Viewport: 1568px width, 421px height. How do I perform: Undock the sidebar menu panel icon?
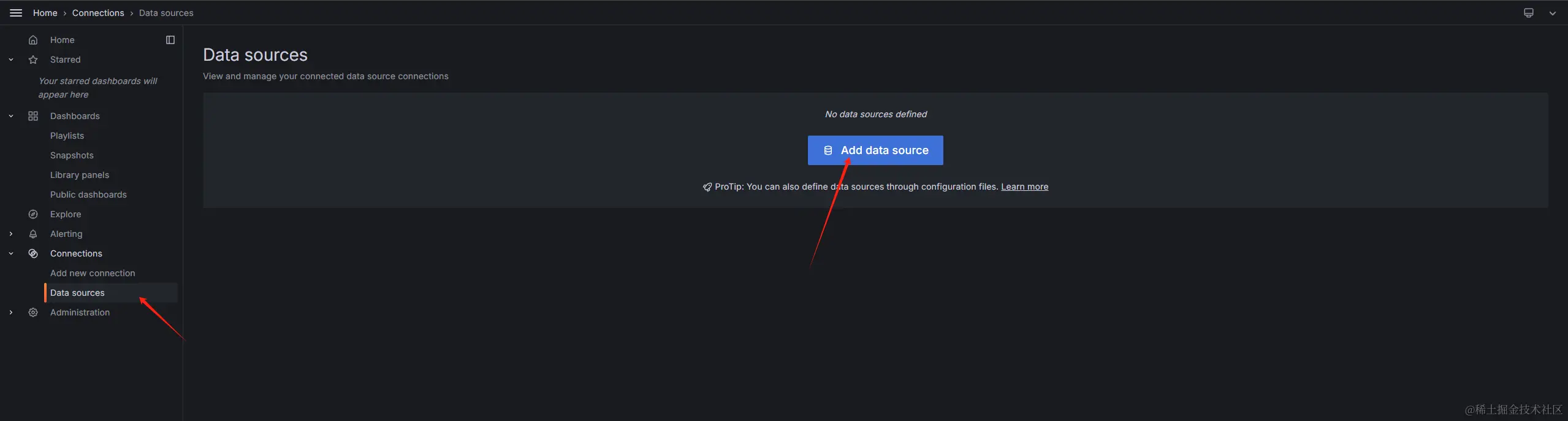170,40
